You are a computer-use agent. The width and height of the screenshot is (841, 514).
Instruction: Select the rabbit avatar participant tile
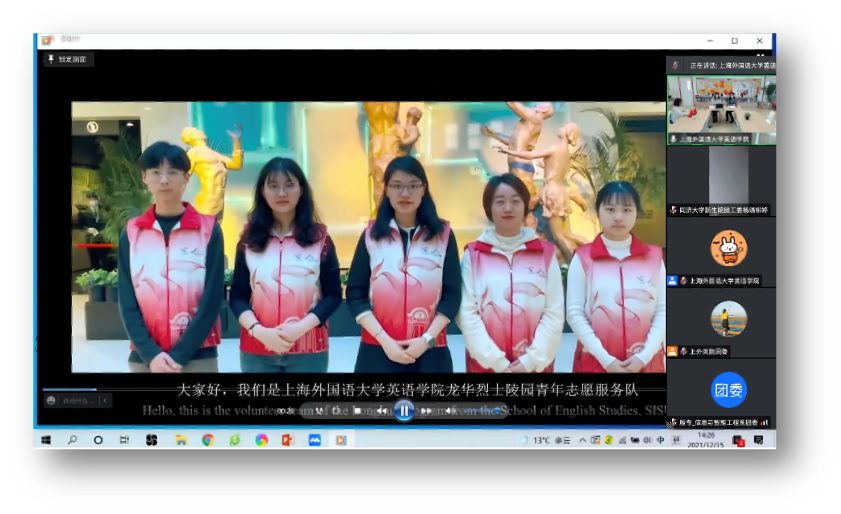tap(728, 247)
